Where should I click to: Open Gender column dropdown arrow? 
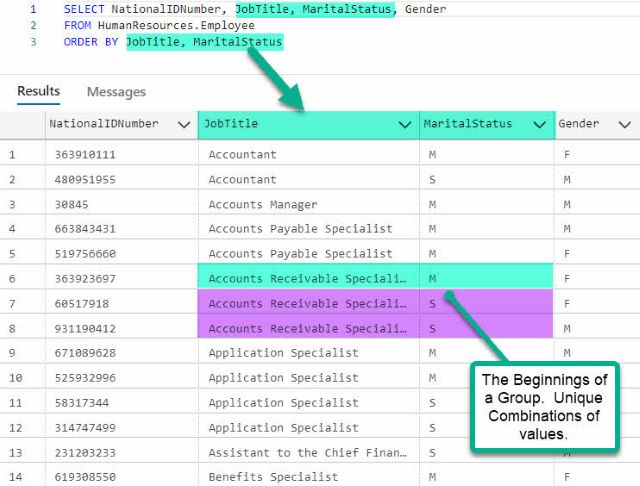[x=624, y=124]
